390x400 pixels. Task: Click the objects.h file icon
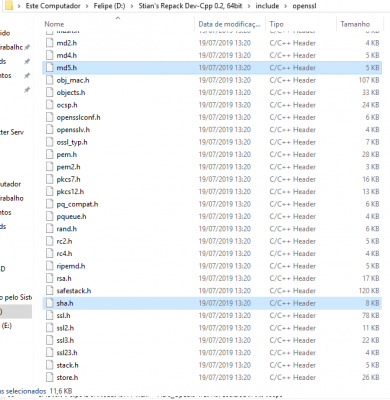click(x=50, y=93)
